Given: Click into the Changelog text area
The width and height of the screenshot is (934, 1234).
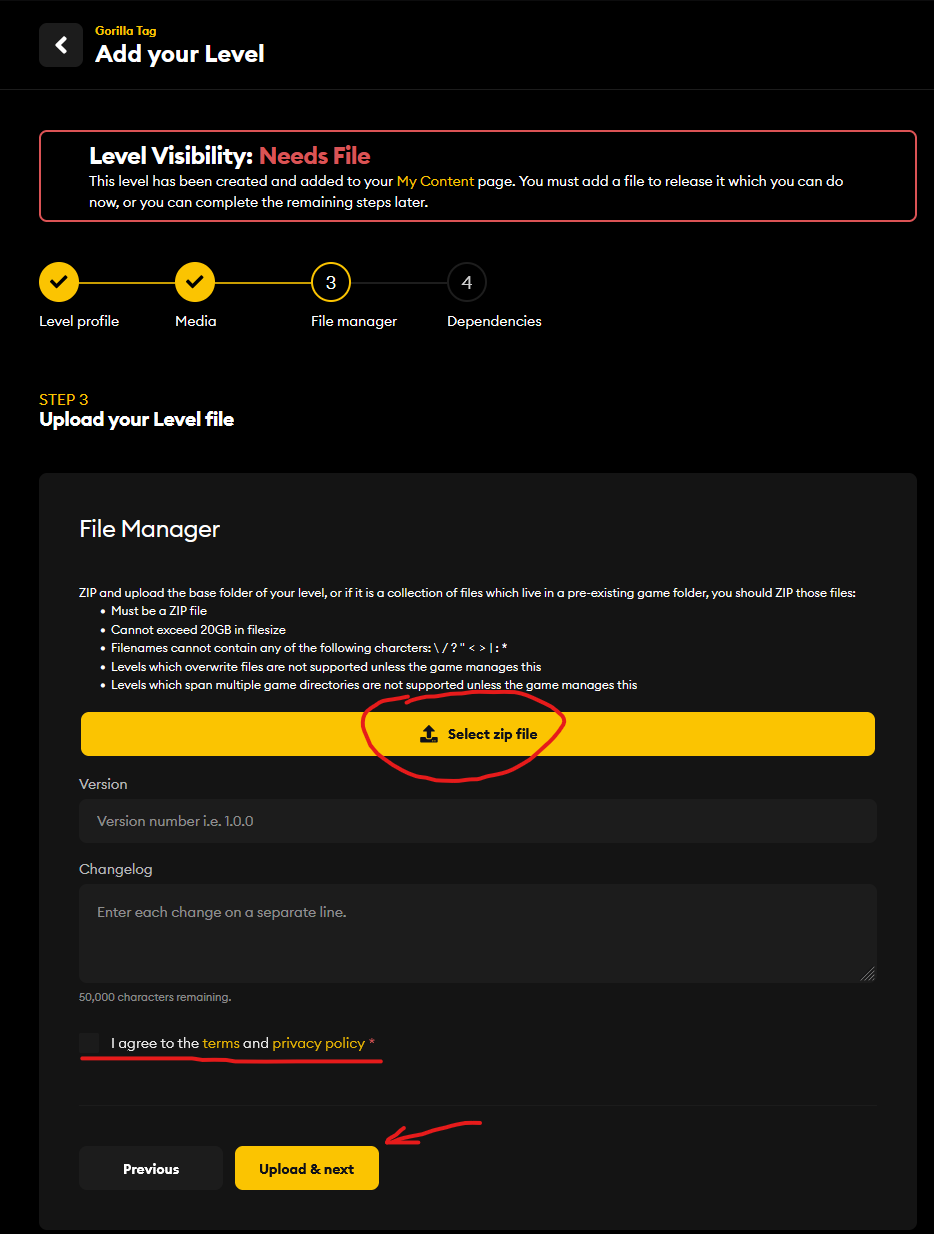Looking at the screenshot, I should click(478, 932).
